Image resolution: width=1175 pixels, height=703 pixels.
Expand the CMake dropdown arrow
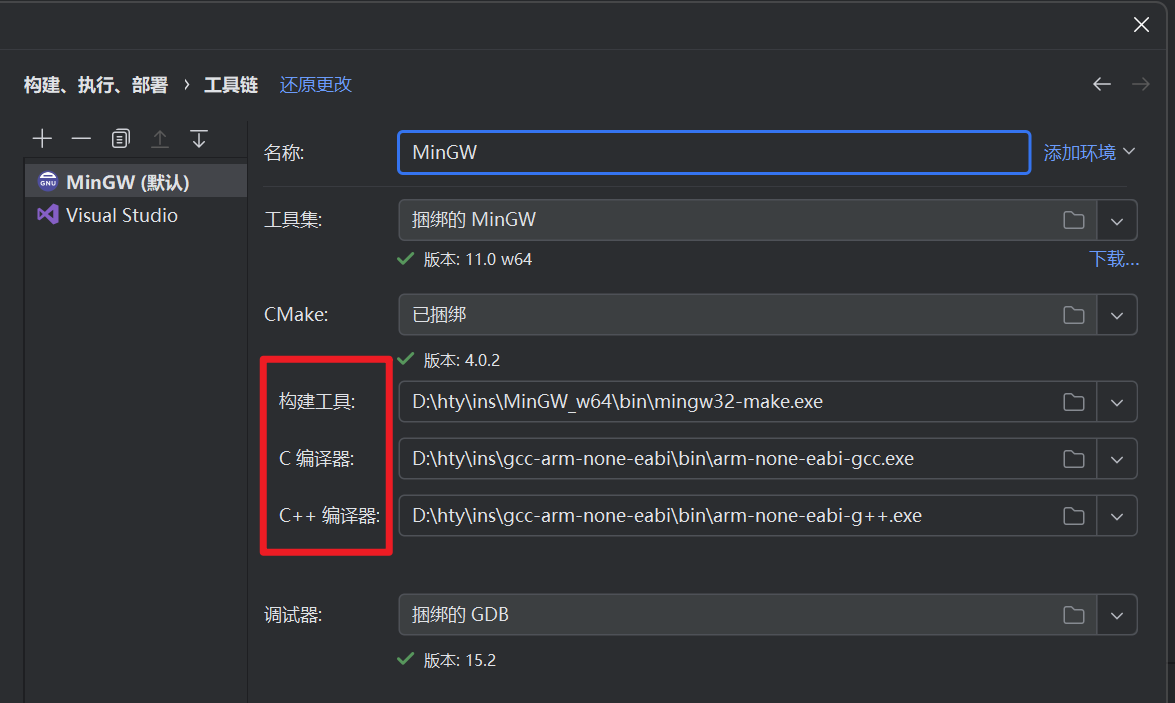(x=1117, y=315)
